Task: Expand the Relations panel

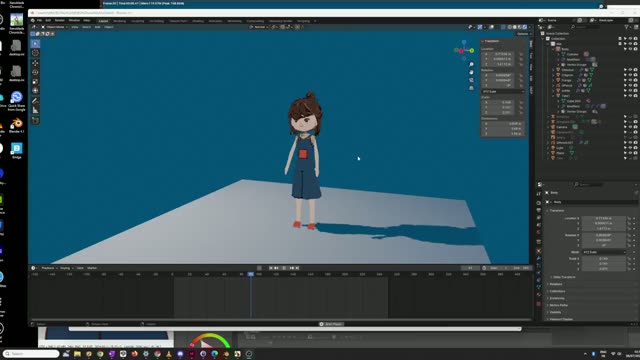Action: tap(556, 284)
